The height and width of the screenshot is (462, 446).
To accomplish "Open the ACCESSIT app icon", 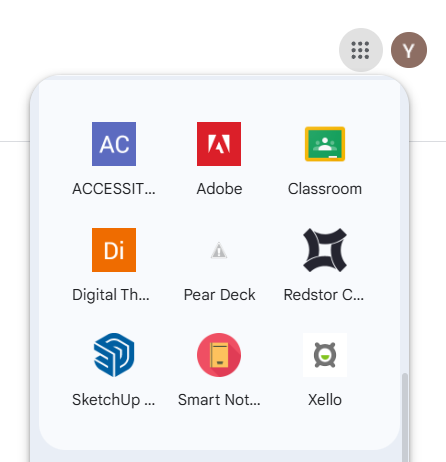I will 114,144.
